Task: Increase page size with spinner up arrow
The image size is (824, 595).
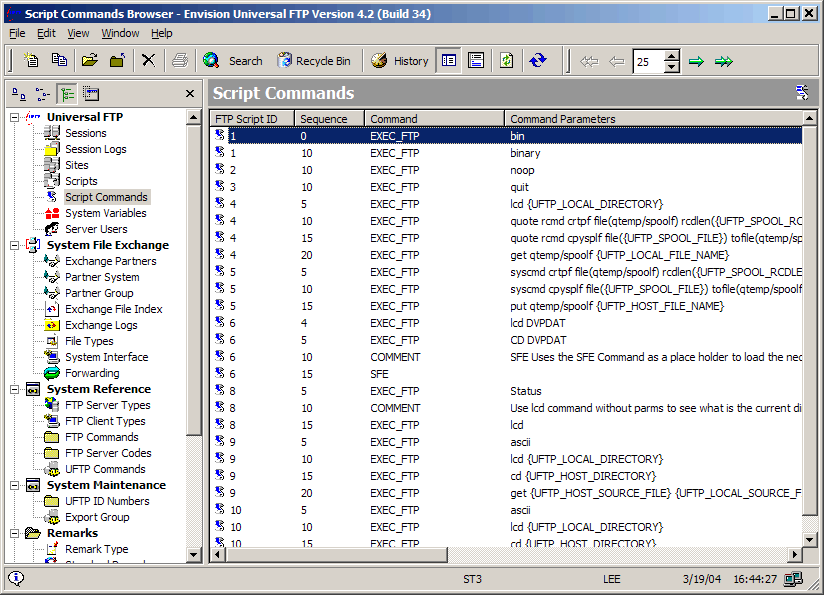Action: coord(672,56)
